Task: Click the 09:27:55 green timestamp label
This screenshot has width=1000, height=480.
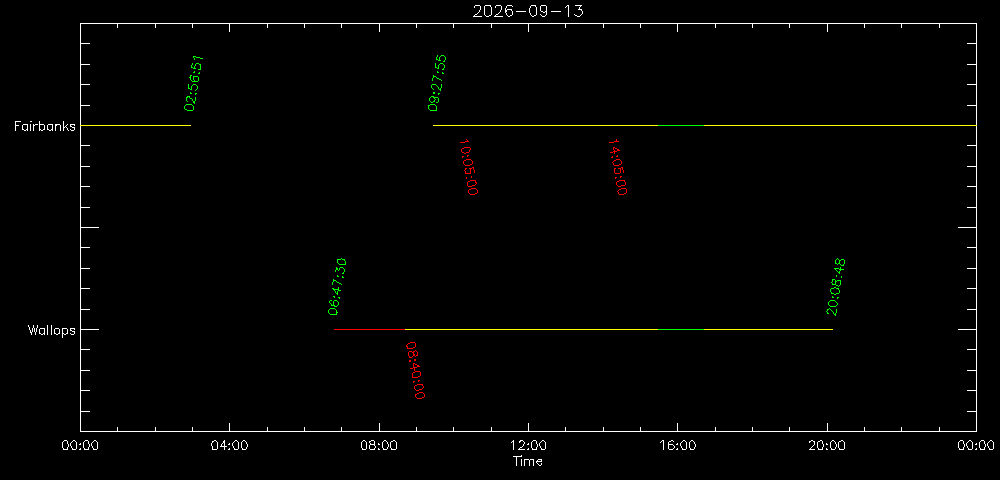Action: pyautogui.click(x=438, y=84)
